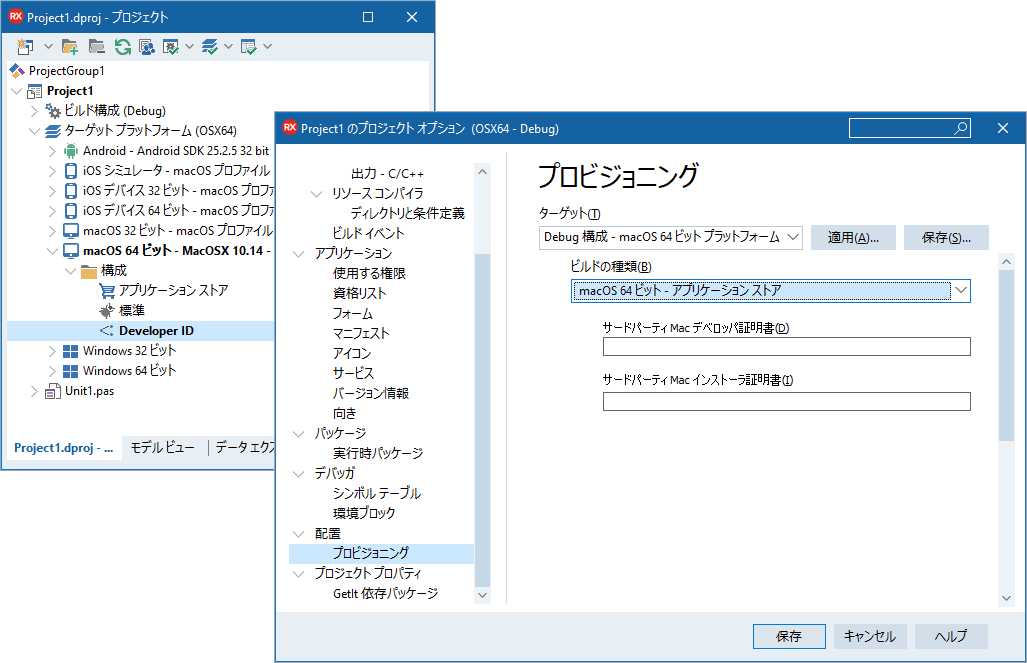Click the Developer ID share icon
This screenshot has height=663, width=1027.
(x=107, y=331)
